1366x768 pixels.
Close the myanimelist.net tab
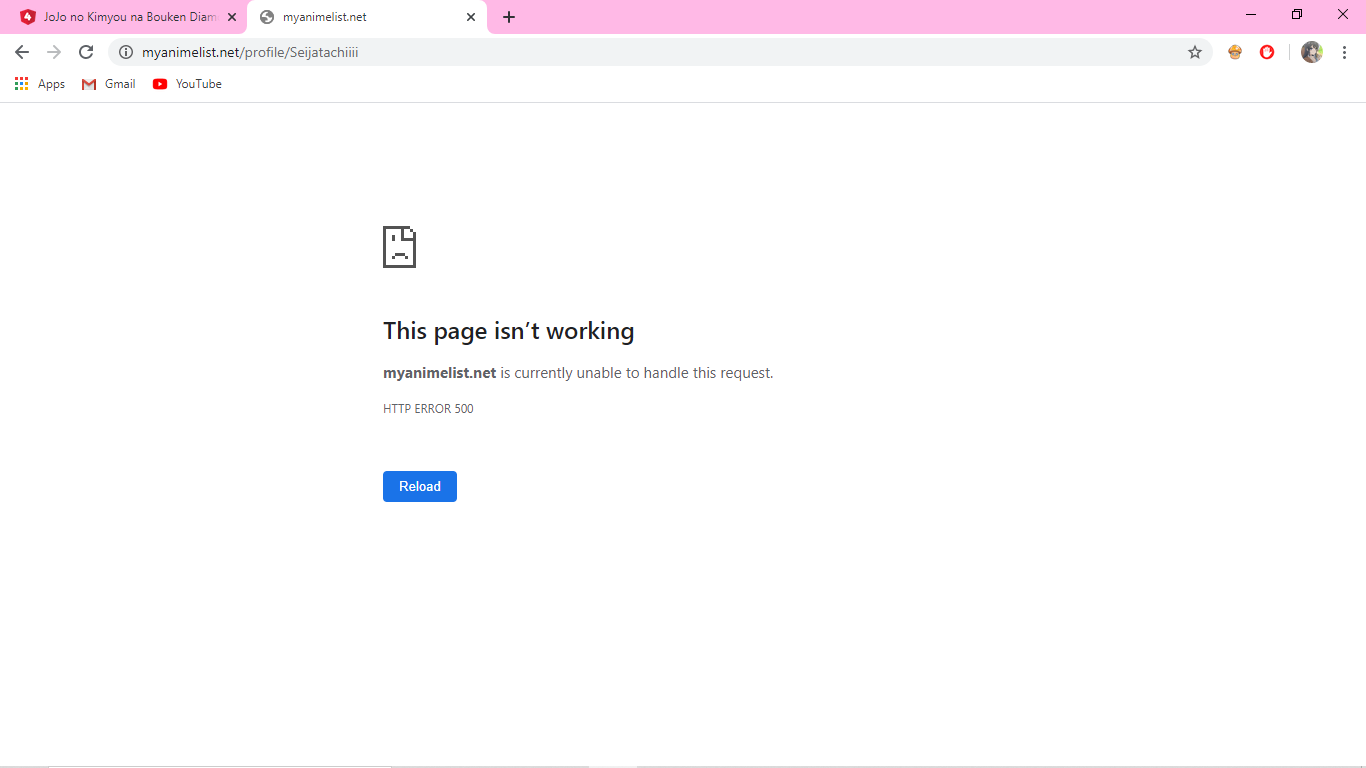click(x=471, y=17)
